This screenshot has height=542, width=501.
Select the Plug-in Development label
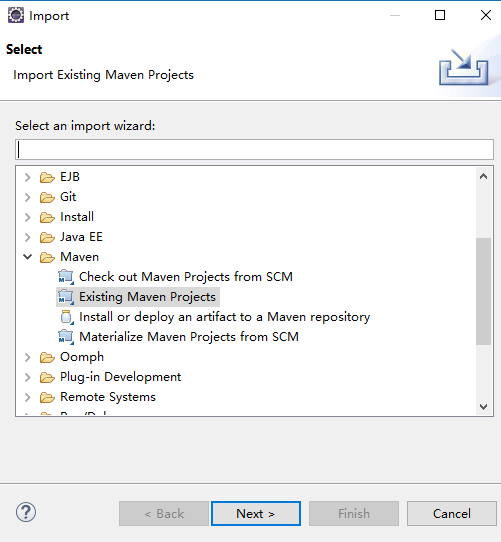[x=121, y=377]
